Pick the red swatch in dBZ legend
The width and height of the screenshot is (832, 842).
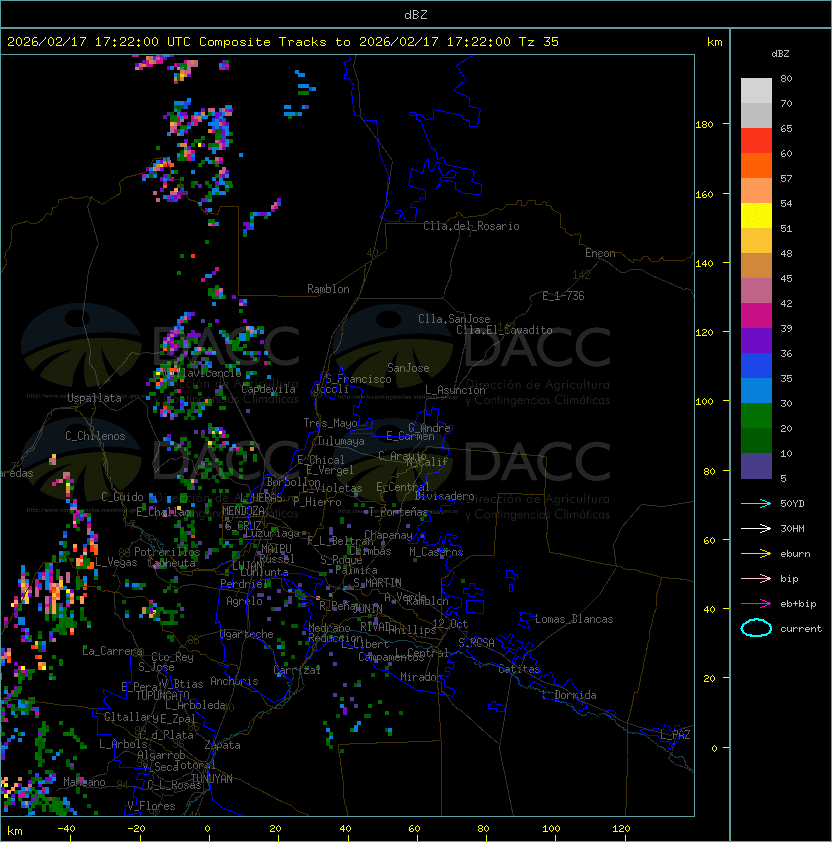(756, 140)
